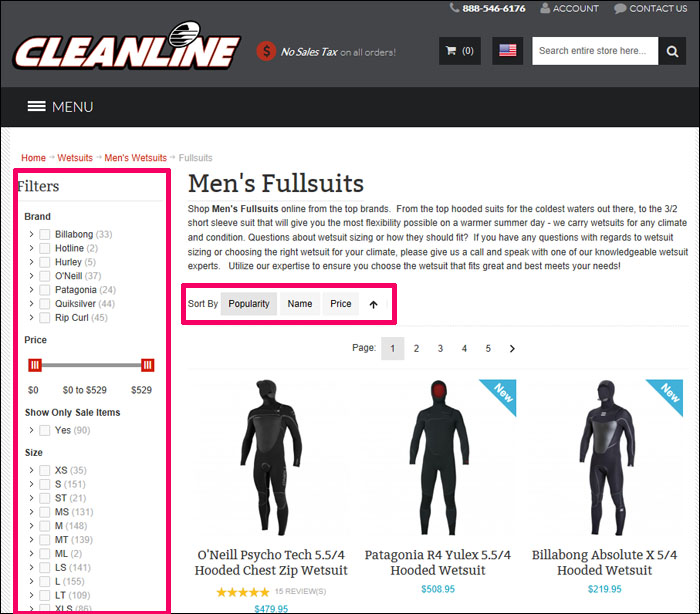
Task: Open Billabong Absolute X 5/4 product title
Action: click(604, 563)
